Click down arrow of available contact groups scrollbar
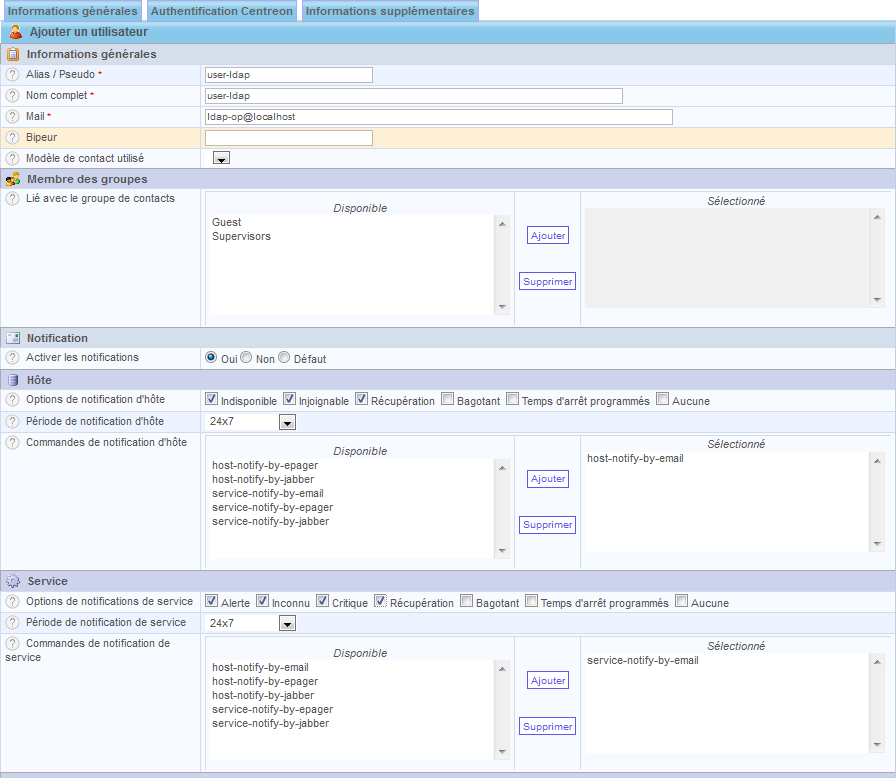 coord(502,307)
